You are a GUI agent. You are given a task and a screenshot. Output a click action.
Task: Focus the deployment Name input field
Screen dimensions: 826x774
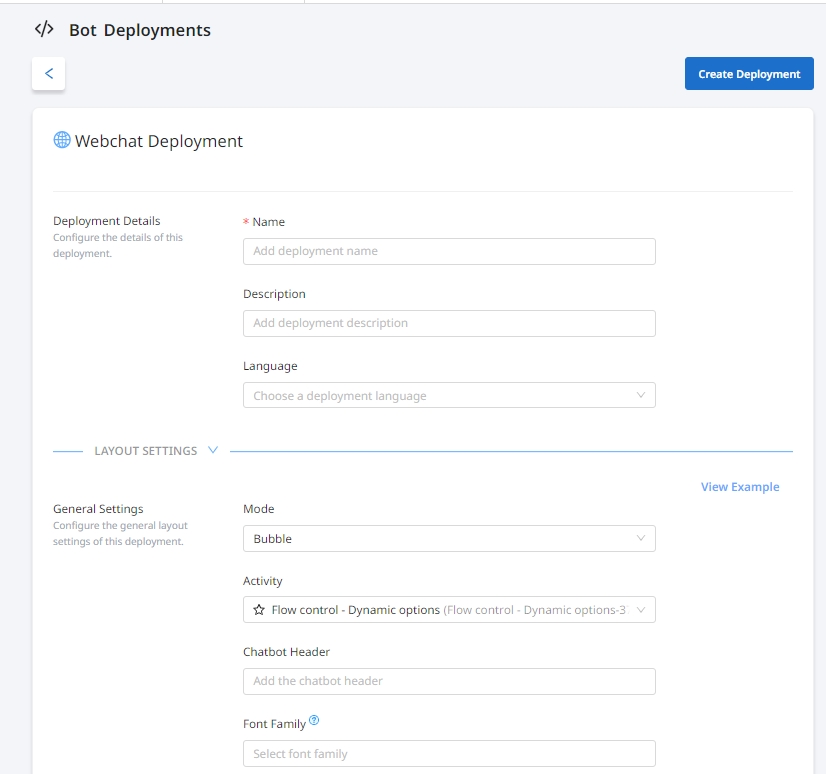tap(449, 251)
